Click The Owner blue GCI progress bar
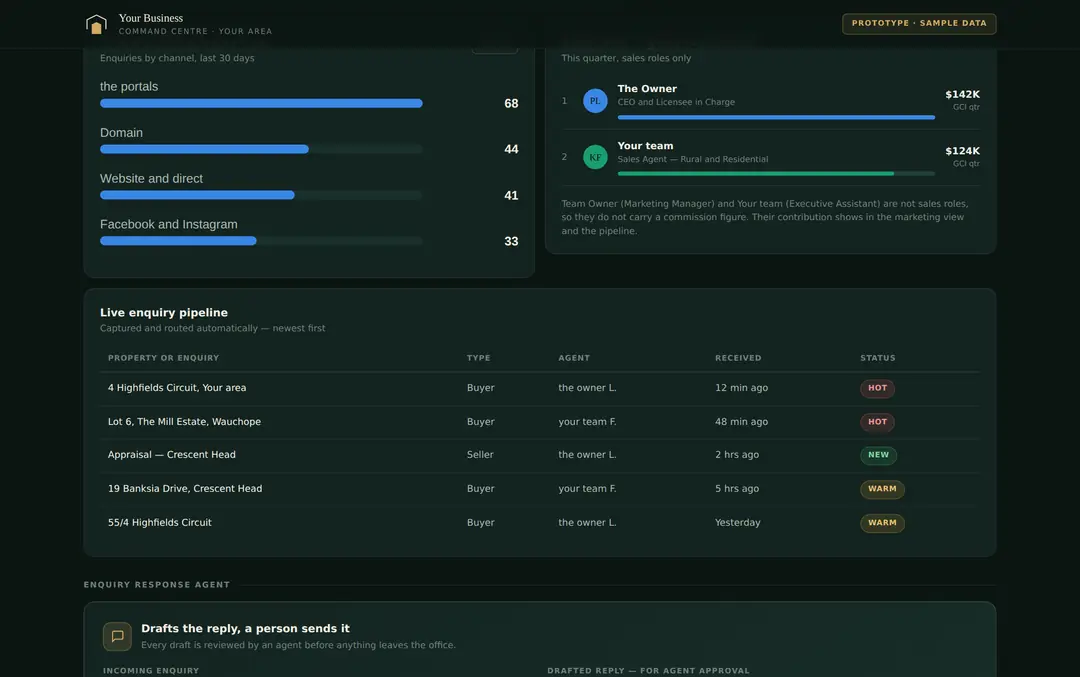This screenshot has width=1080, height=677. (776, 117)
